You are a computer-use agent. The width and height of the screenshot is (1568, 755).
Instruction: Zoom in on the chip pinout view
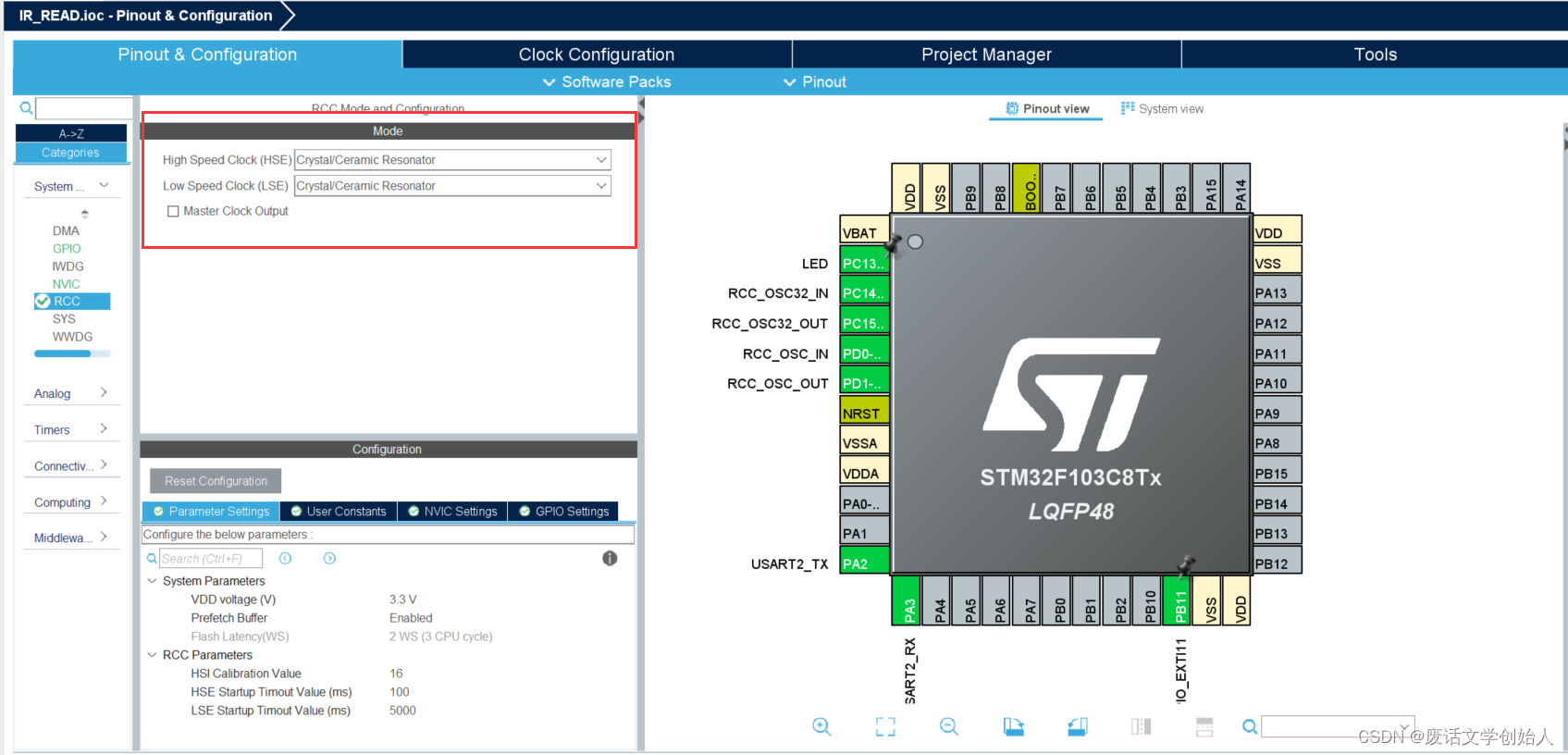[x=821, y=727]
